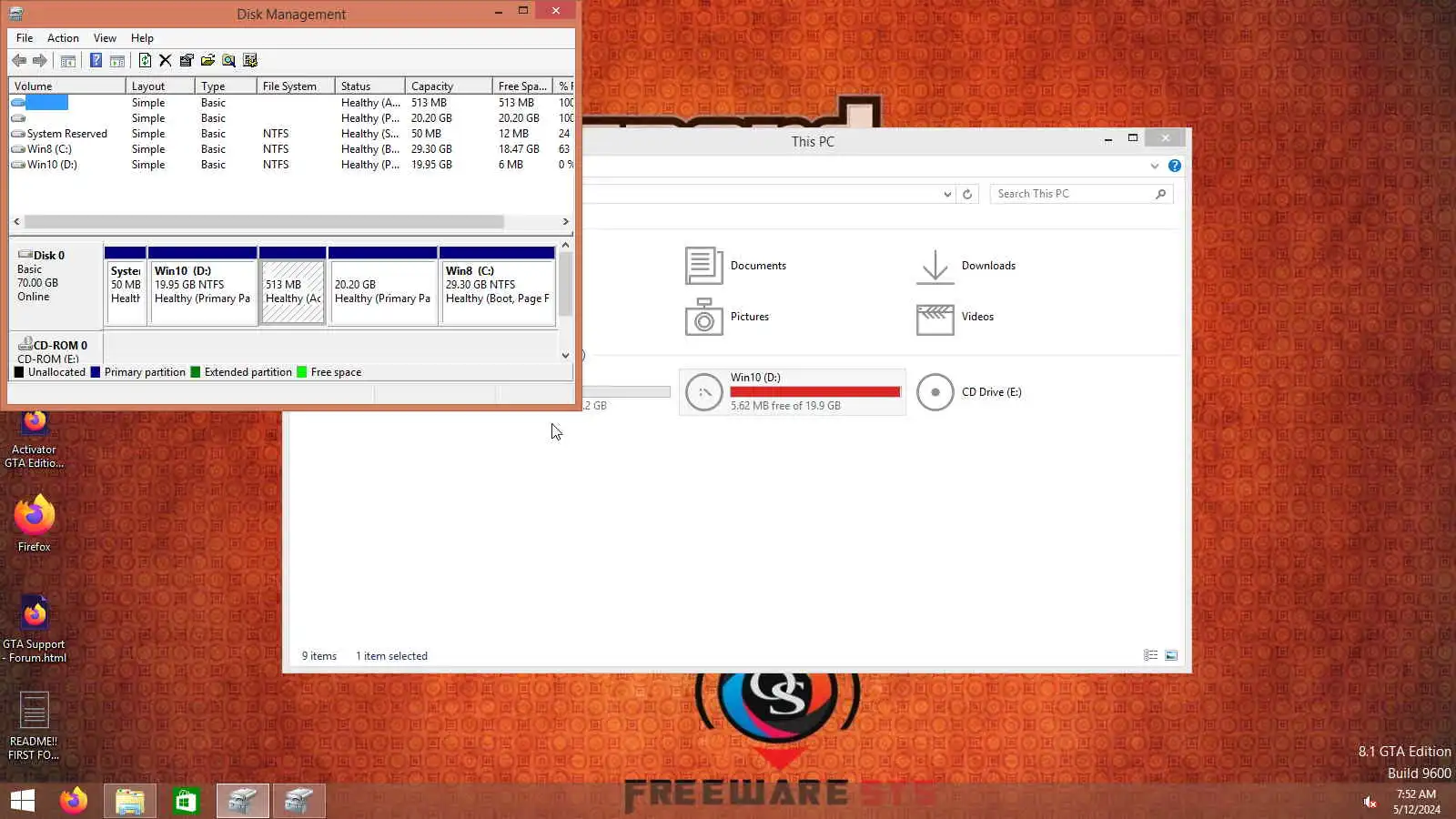The width and height of the screenshot is (1456, 819).
Task: Sort by the File System column header
Action: pyautogui.click(x=296, y=86)
